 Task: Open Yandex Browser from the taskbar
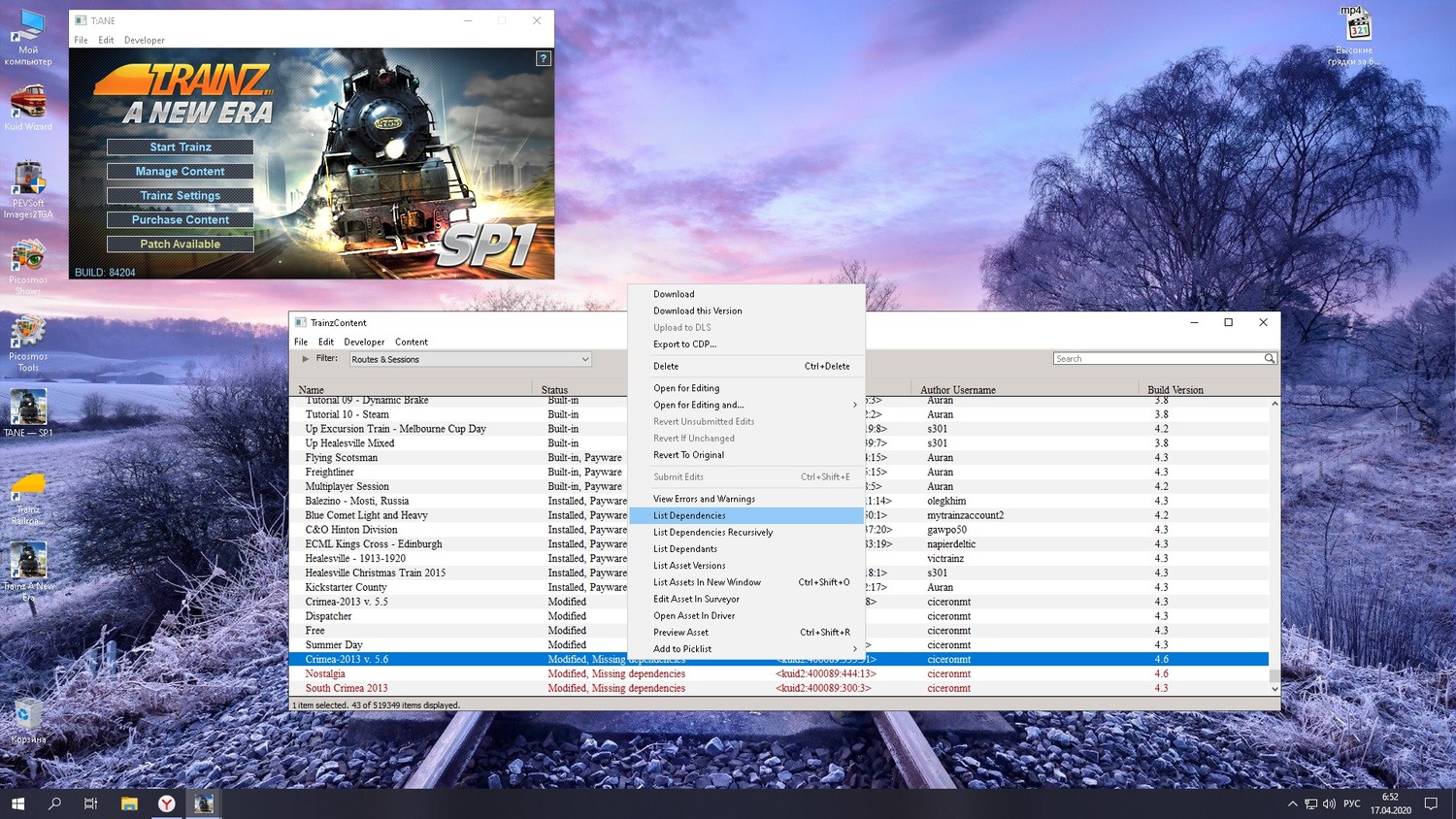pyautogui.click(x=167, y=803)
